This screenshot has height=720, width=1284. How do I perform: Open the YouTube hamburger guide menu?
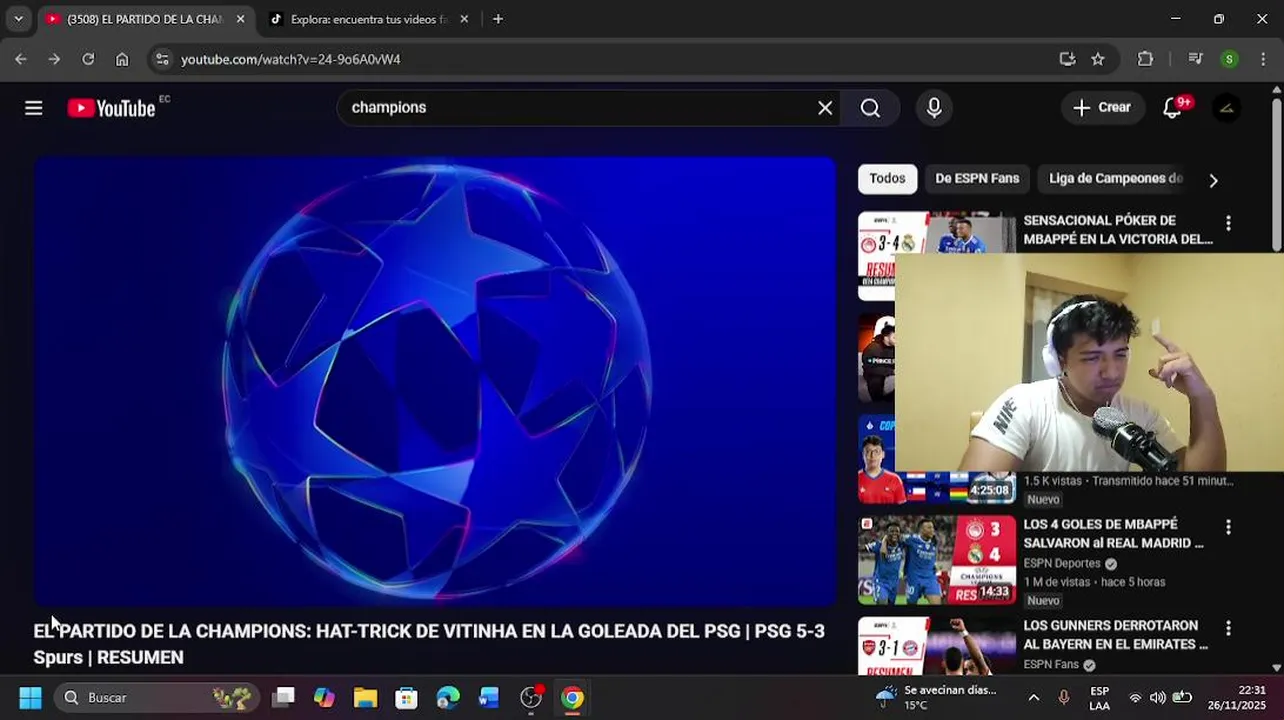pyautogui.click(x=33, y=108)
